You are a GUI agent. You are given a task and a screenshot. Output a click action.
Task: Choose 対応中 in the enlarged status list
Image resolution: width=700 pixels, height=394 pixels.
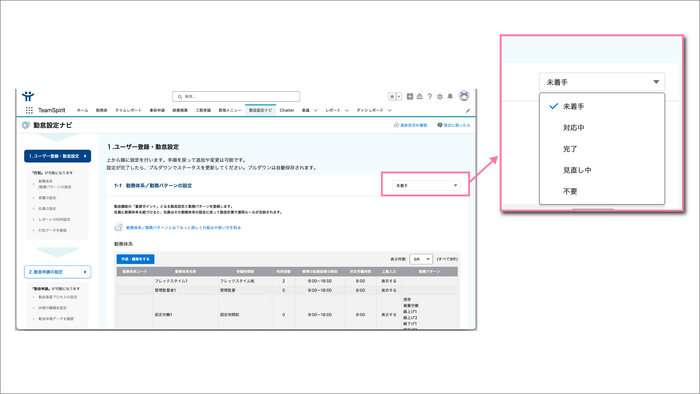click(602, 128)
